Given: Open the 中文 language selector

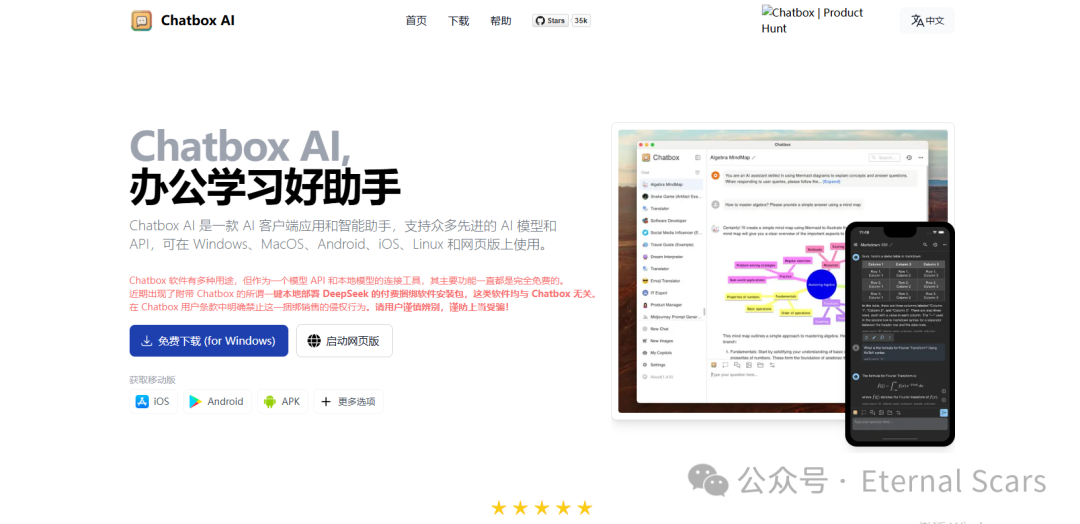Looking at the screenshot, I should (x=927, y=21).
